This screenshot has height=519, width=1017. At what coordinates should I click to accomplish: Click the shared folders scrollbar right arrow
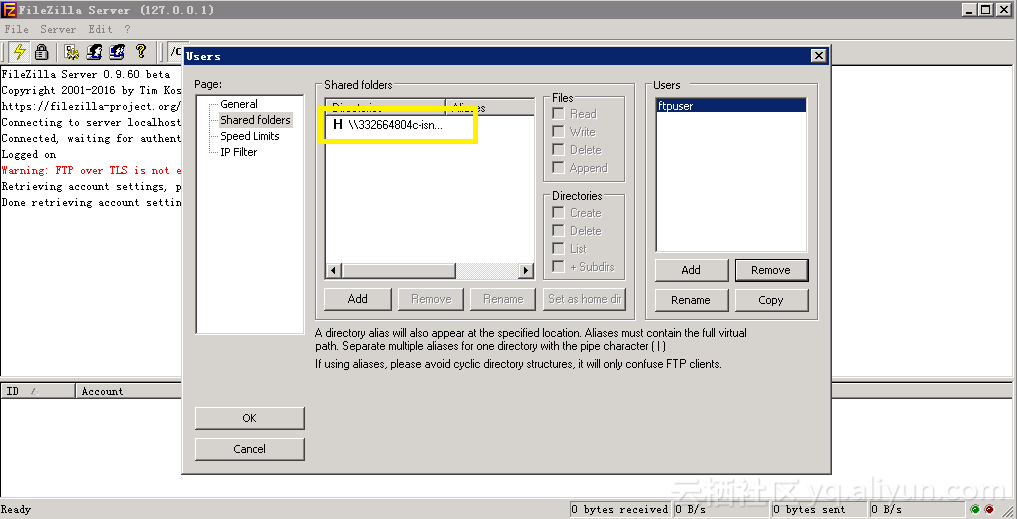click(526, 271)
